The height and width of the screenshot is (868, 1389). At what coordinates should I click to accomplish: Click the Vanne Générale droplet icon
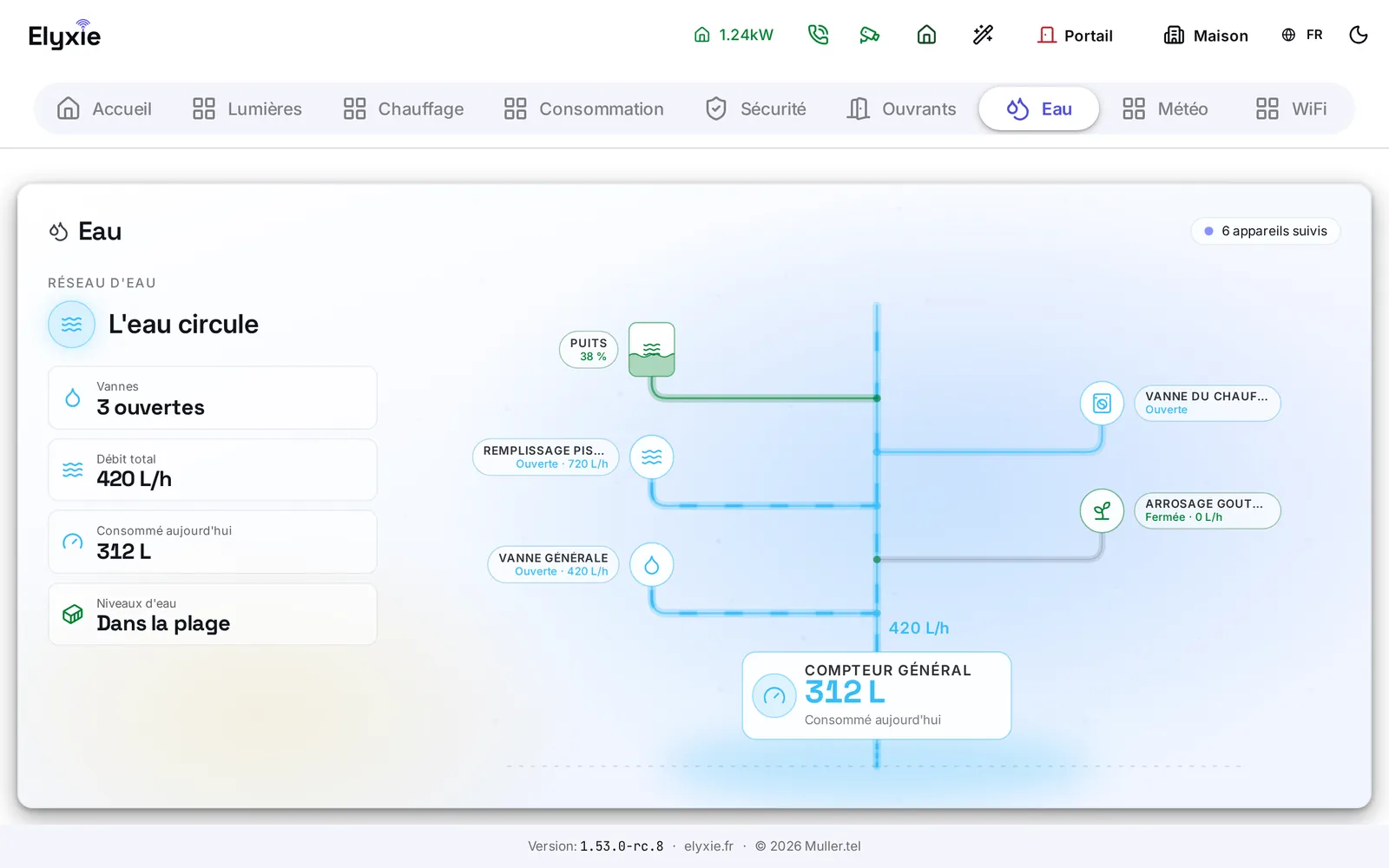tap(652, 565)
